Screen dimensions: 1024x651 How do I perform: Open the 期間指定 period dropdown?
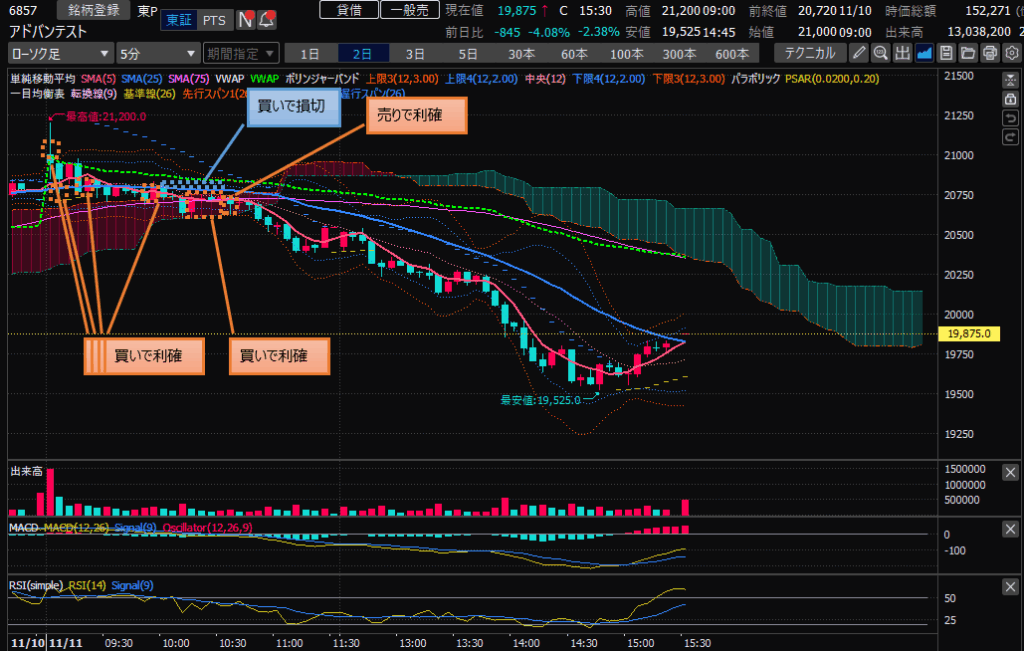[x=240, y=53]
